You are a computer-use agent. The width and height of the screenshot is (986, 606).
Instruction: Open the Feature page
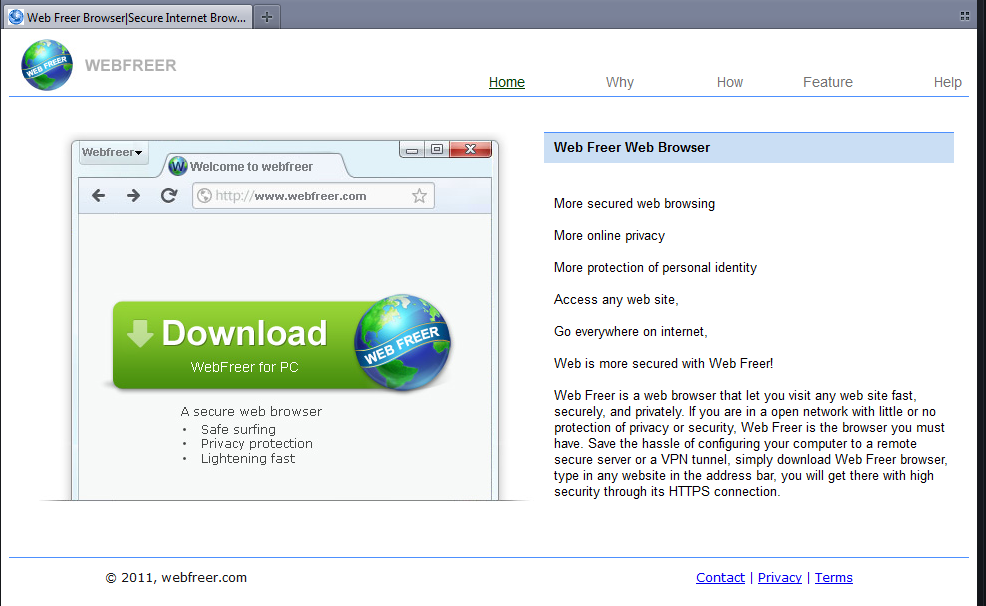click(827, 82)
